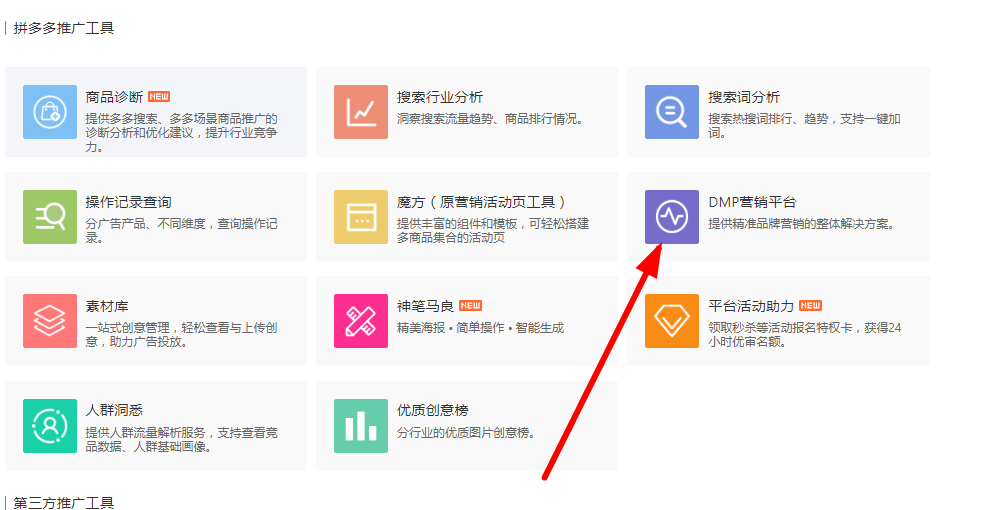Click the pink 神笔马良 pencil-ruler icon

pos(361,321)
